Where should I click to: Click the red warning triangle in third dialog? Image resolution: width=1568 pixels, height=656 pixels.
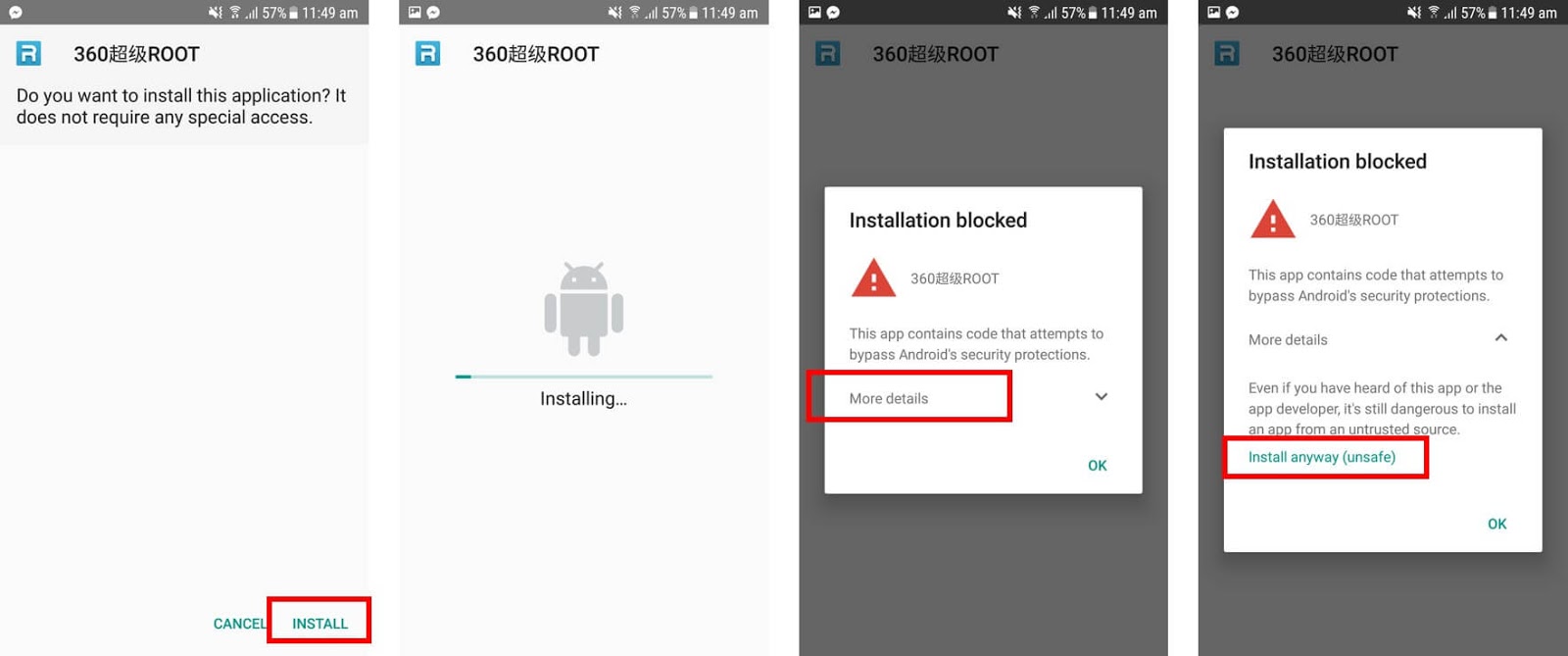pyautogui.click(x=873, y=278)
